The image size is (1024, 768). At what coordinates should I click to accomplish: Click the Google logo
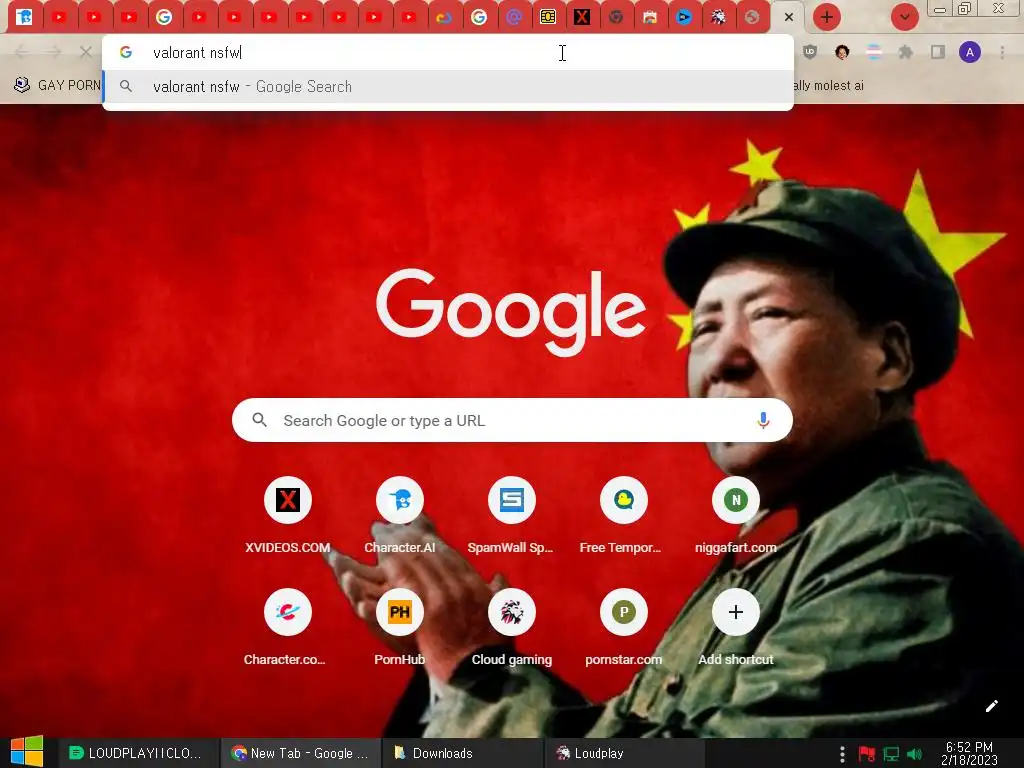pos(511,312)
